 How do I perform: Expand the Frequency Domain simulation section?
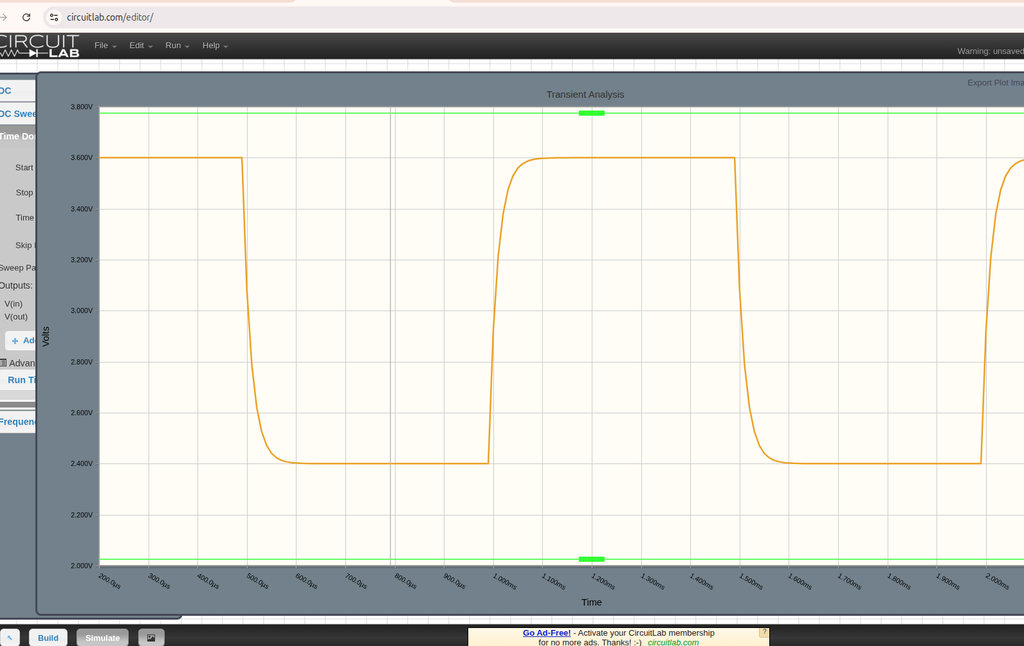[x=18, y=422]
